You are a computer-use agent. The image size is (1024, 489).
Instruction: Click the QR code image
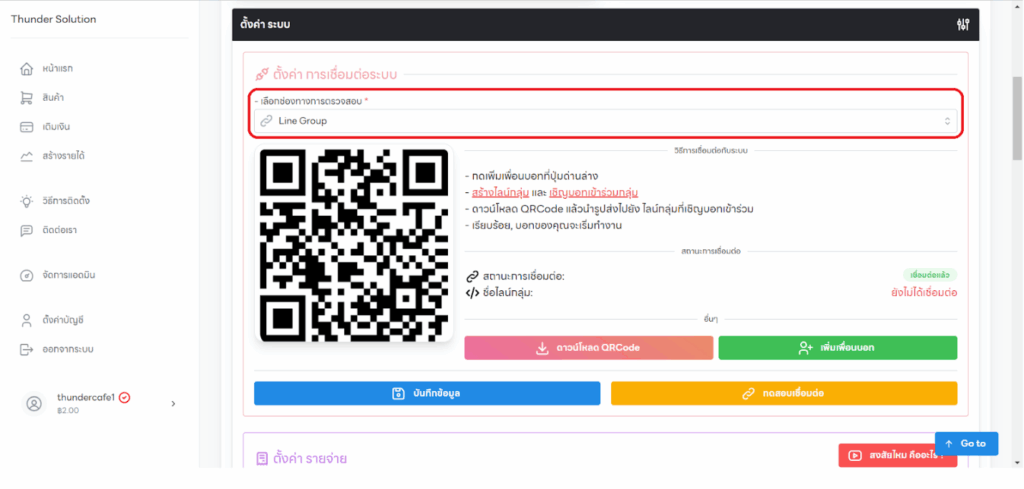(x=354, y=245)
